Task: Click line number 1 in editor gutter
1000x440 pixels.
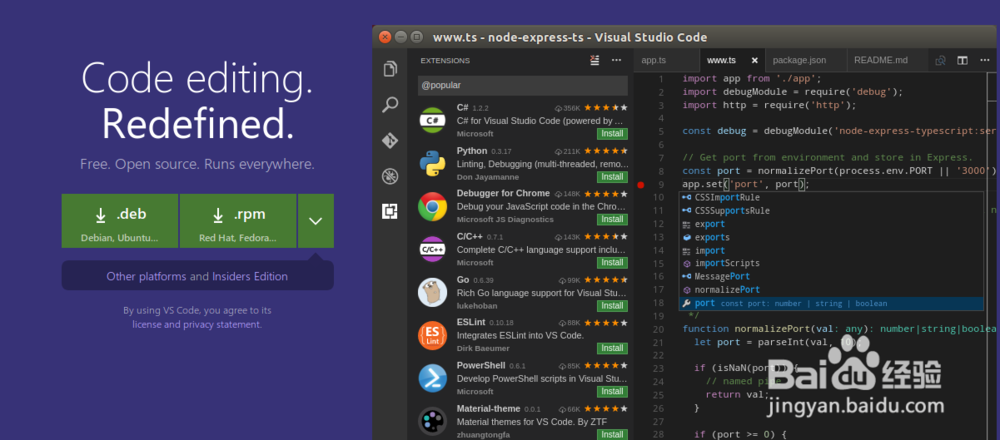Action: click(661, 80)
